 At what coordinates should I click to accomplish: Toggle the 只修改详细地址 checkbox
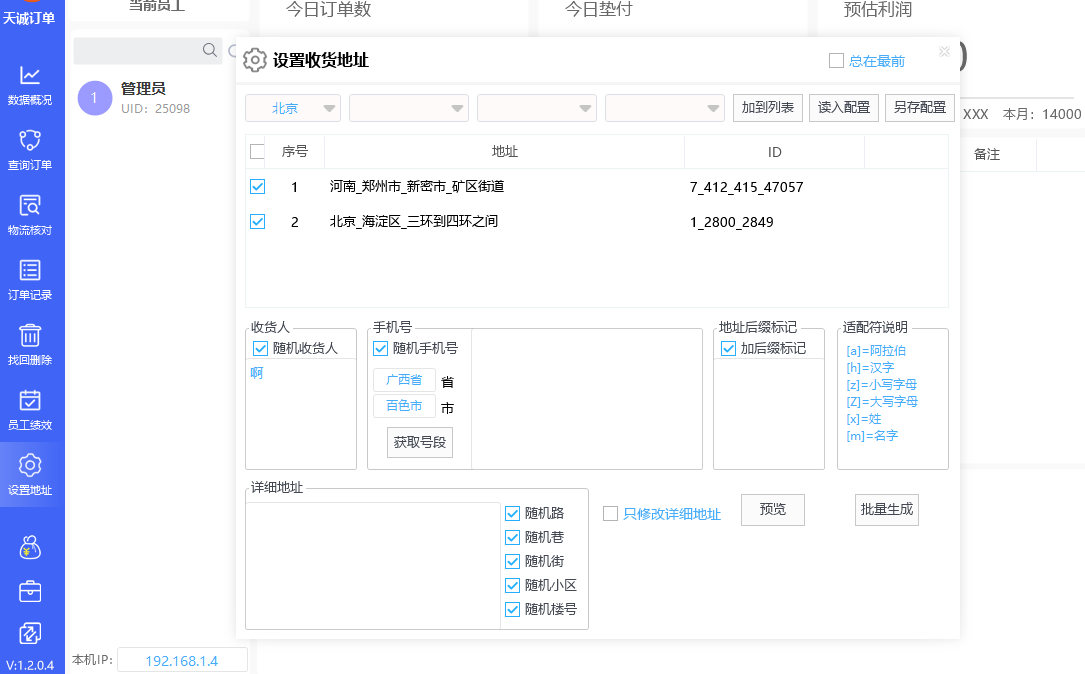point(610,514)
